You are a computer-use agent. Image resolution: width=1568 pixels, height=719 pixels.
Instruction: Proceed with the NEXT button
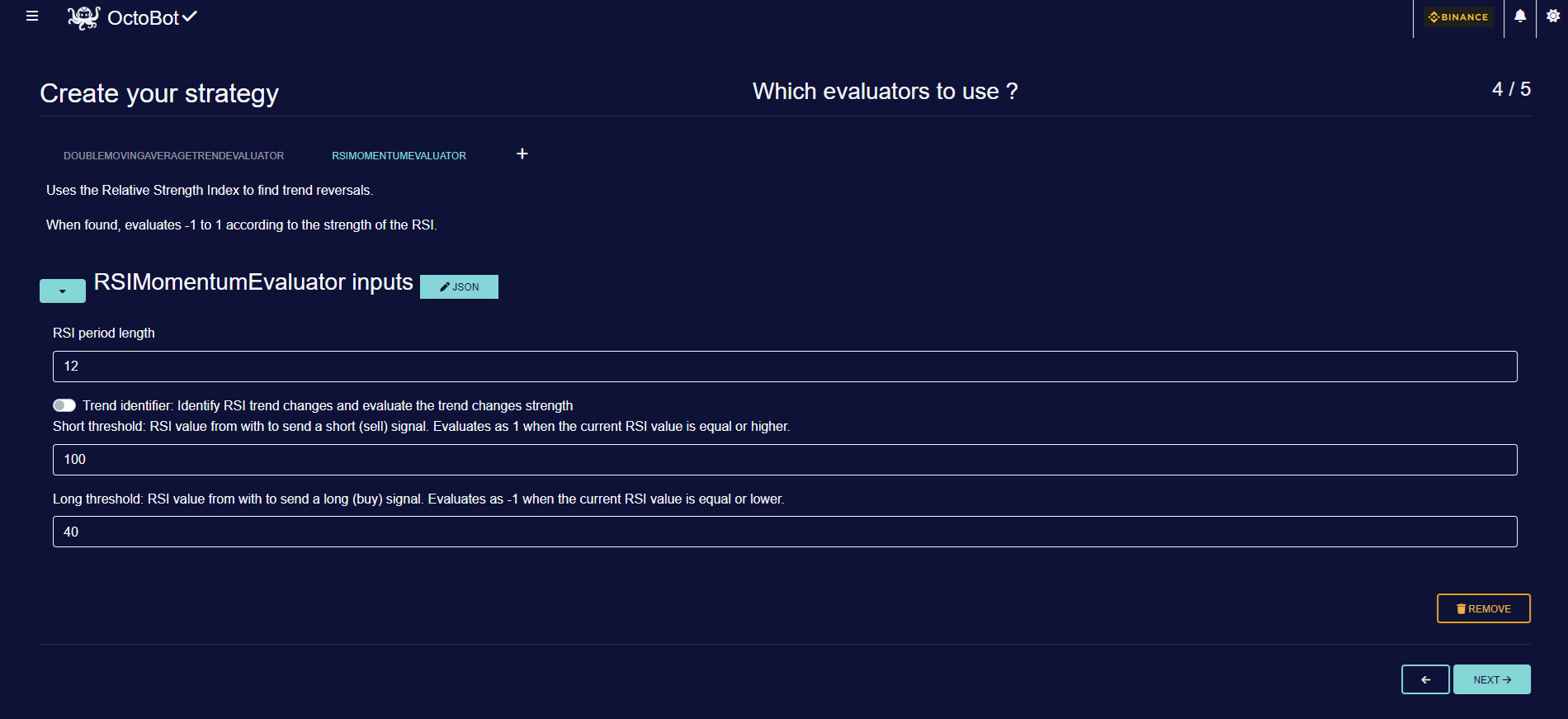click(1492, 679)
